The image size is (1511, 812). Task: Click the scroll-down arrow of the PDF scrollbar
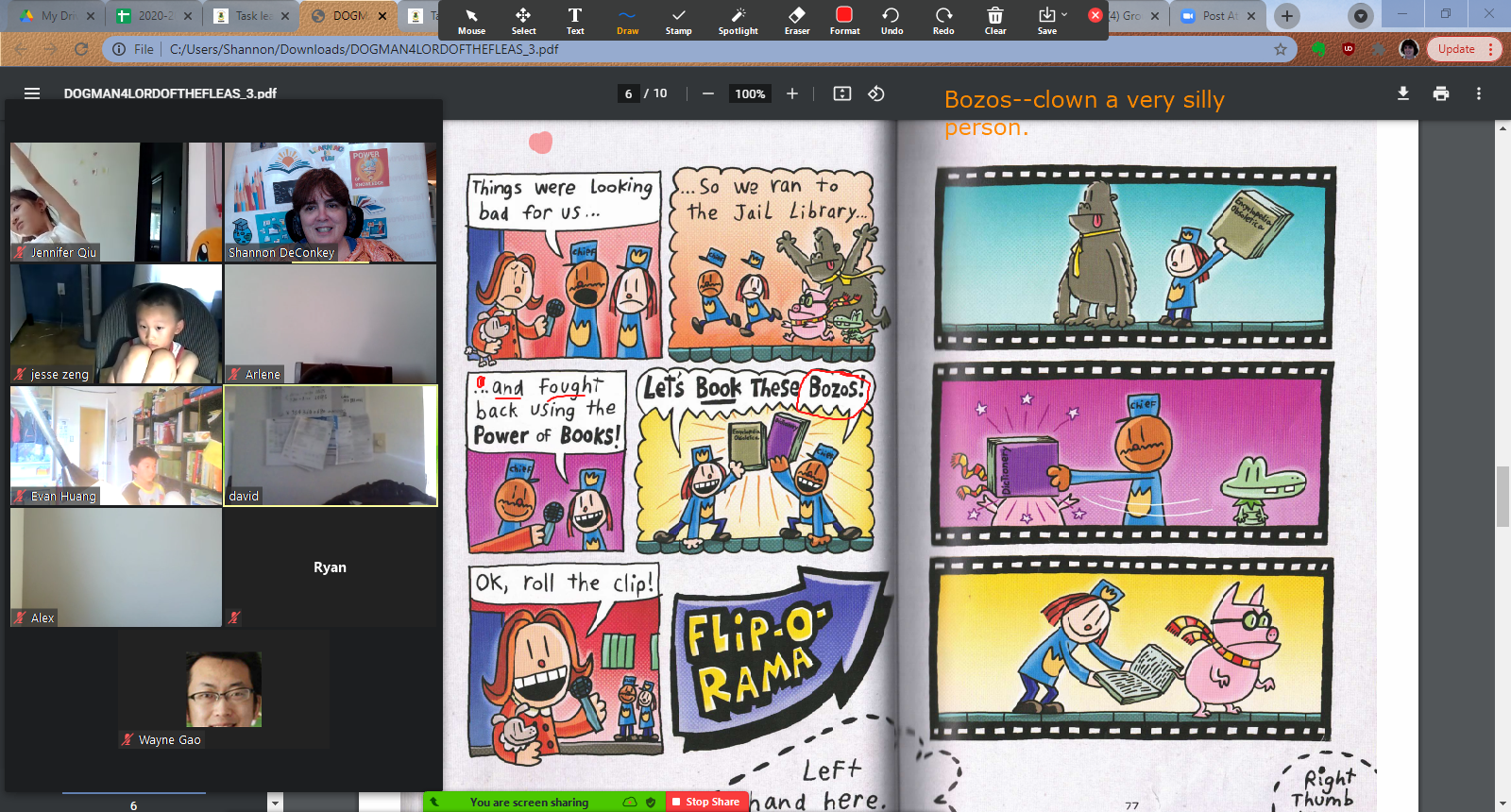[1503, 804]
